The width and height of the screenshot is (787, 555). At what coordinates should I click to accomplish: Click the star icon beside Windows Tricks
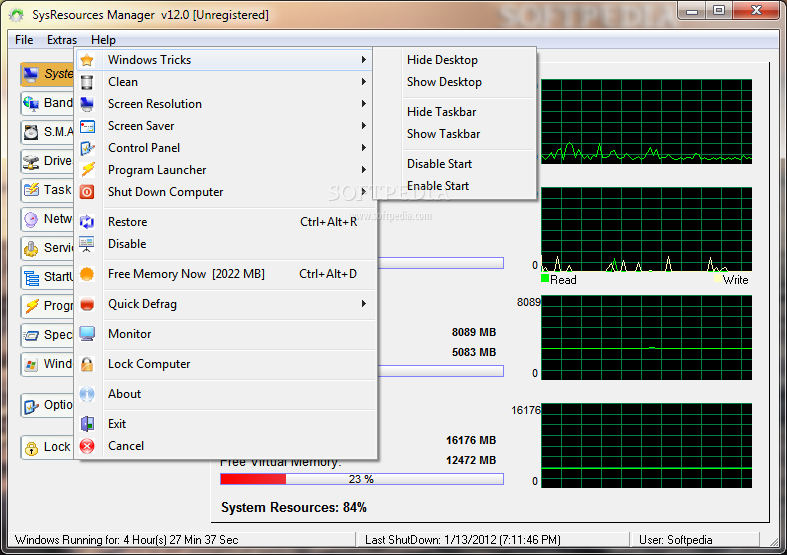click(x=87, y=60)
